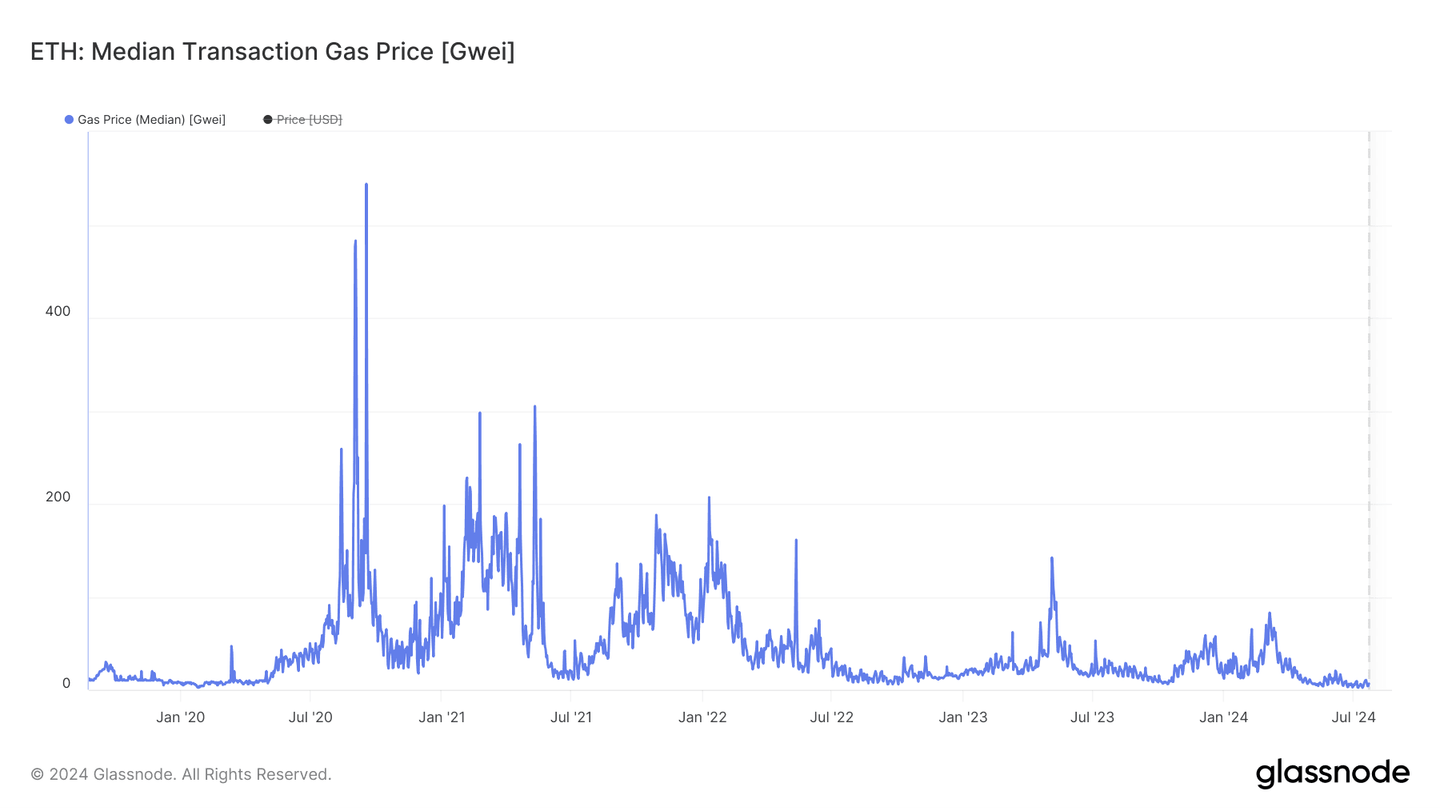This screenshot has width=1440, height=810.
Task: Select the Jan '24 x-axis label
Action: pyautogui.click(x=1224, y=717)
